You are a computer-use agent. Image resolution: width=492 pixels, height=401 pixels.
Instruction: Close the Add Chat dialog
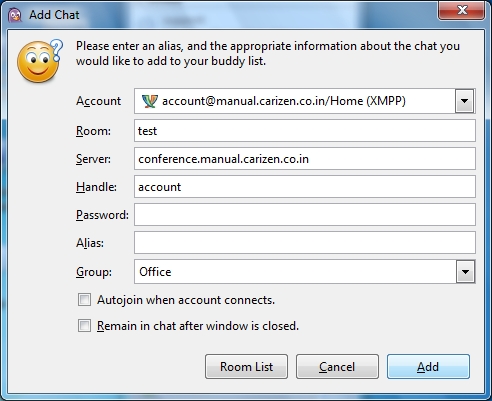click(461, 10)
